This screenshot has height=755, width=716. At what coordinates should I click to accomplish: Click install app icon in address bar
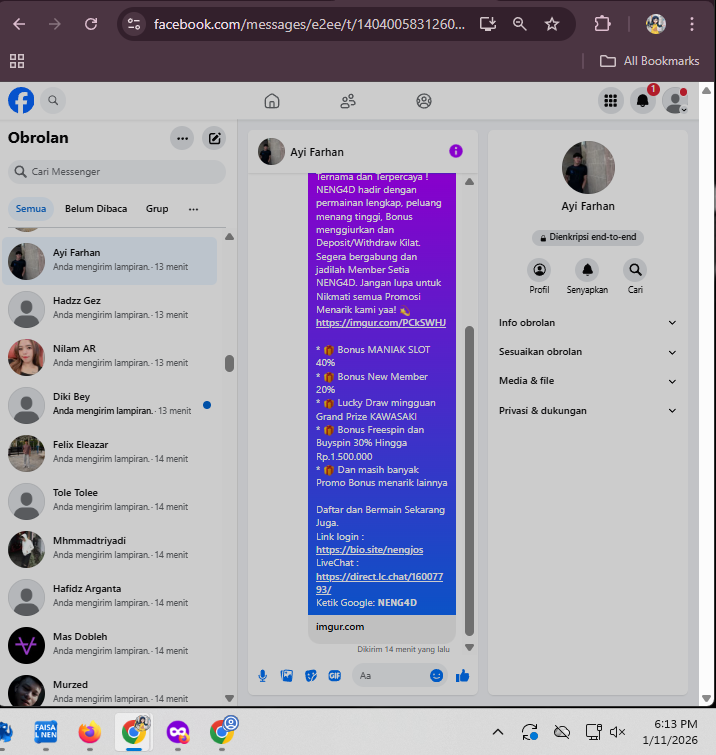[488, 24]
